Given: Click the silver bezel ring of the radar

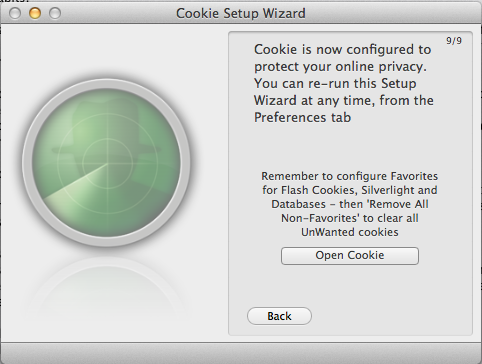Looking at the screenshot, I should coord(107,84).
